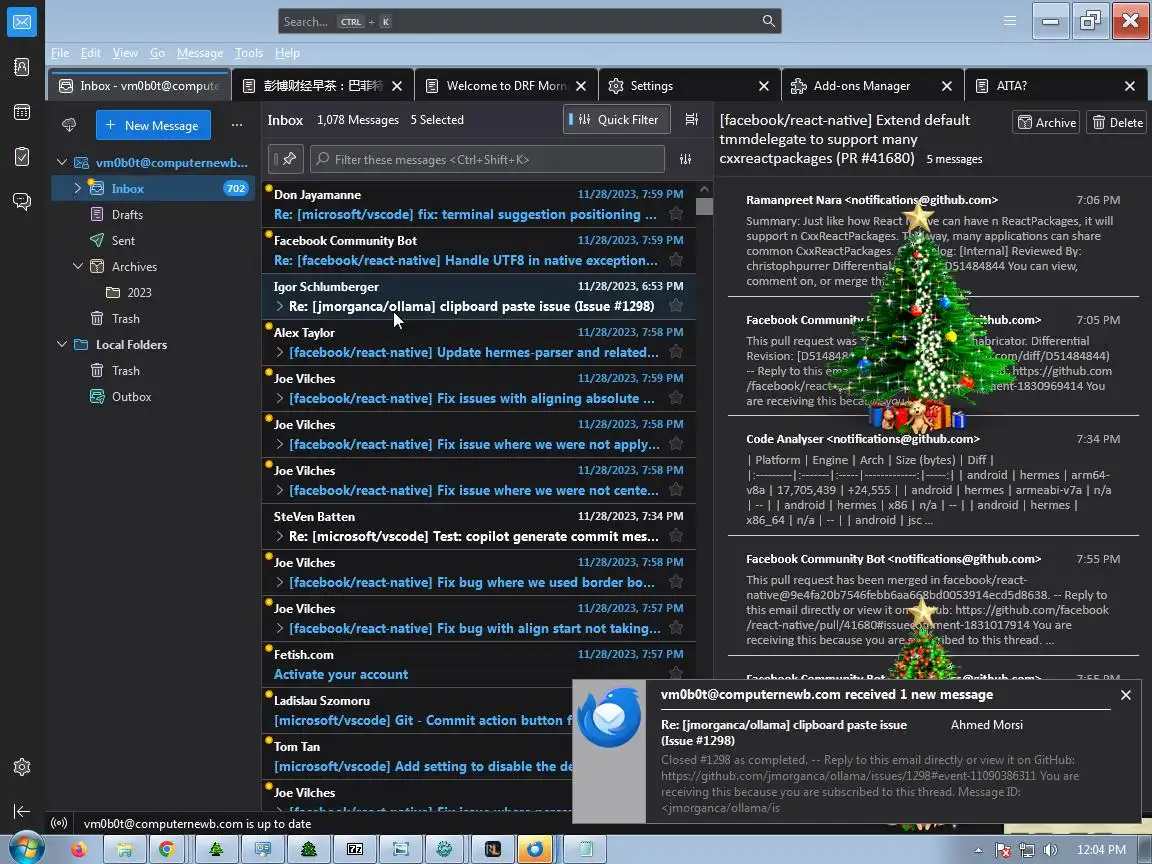The image size is (1152, 864).
Task: Star the SteVen Batten message
Action: coord(676,536)
